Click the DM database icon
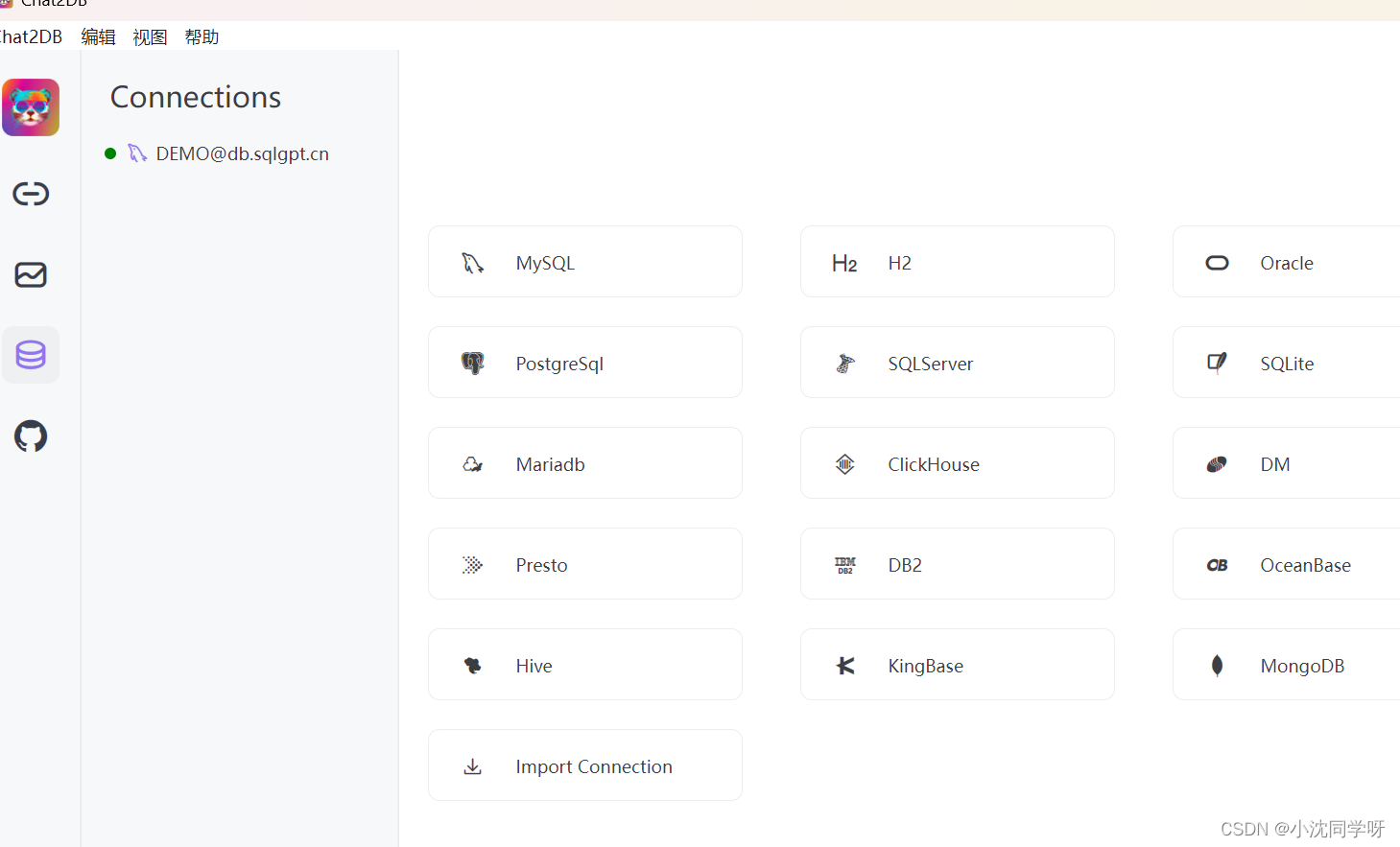1400x847 pixels. point(1217,464)
